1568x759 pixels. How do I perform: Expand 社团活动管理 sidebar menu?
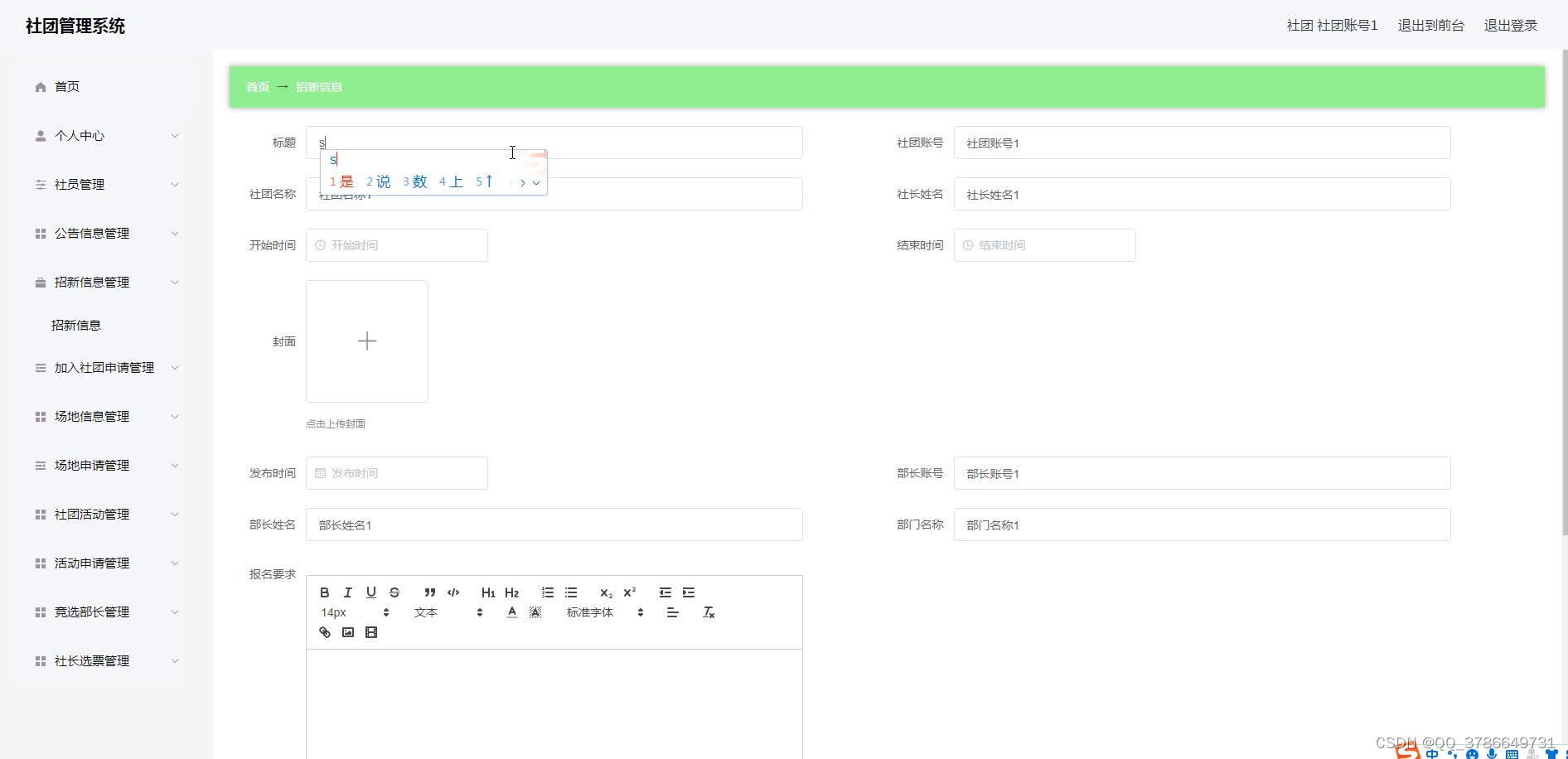(x=106, y=514)
